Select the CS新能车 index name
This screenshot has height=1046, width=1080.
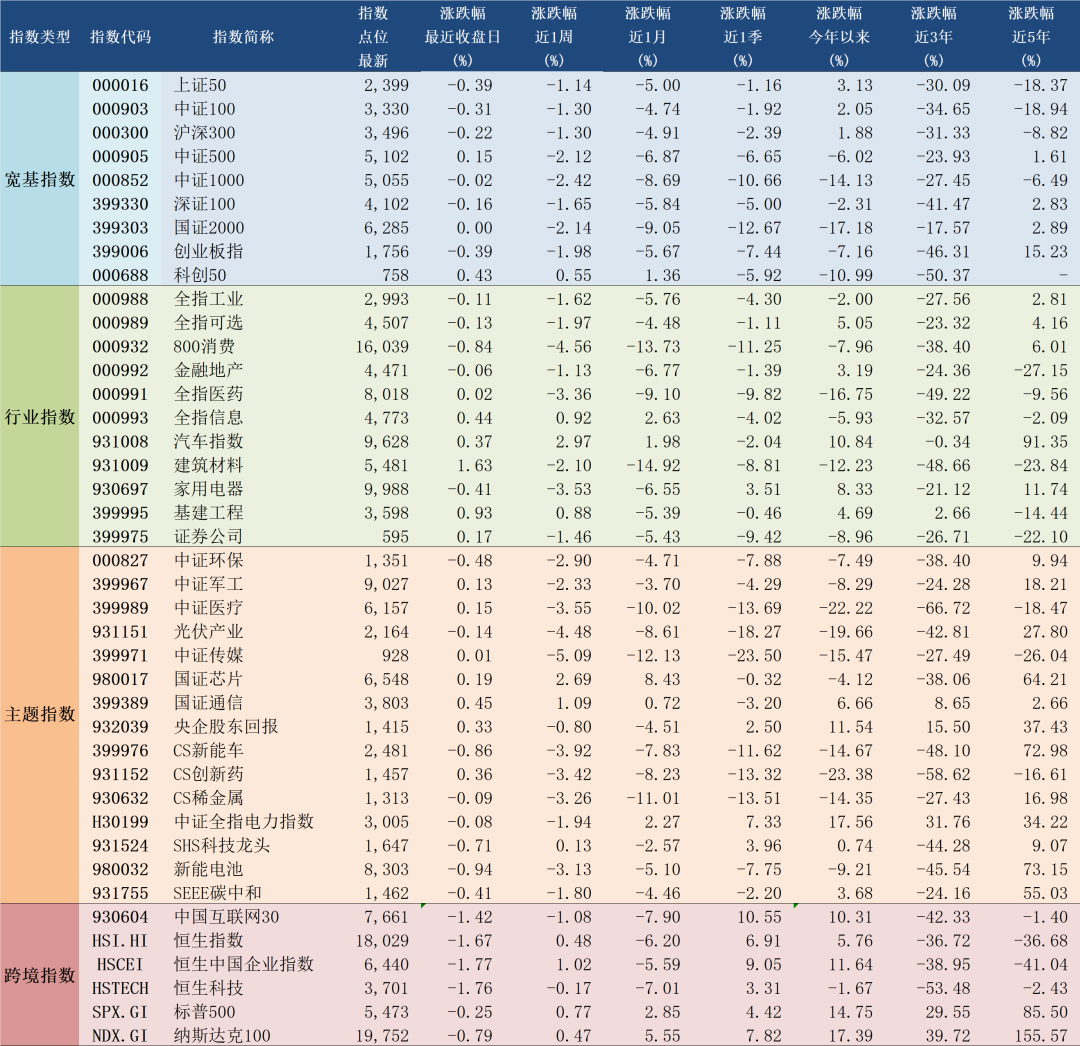click(x=210, y=750)
